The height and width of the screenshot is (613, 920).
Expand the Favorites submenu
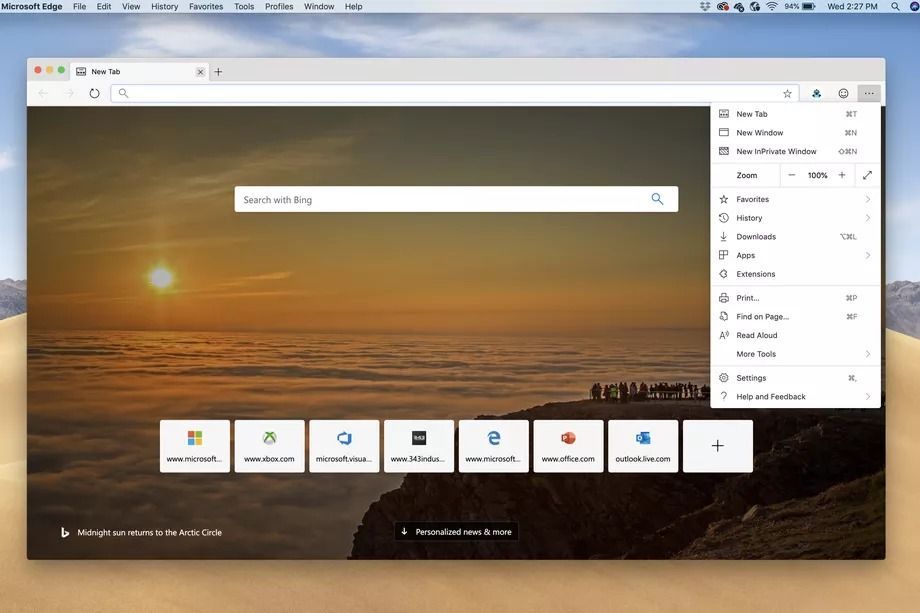click(794, 198)
